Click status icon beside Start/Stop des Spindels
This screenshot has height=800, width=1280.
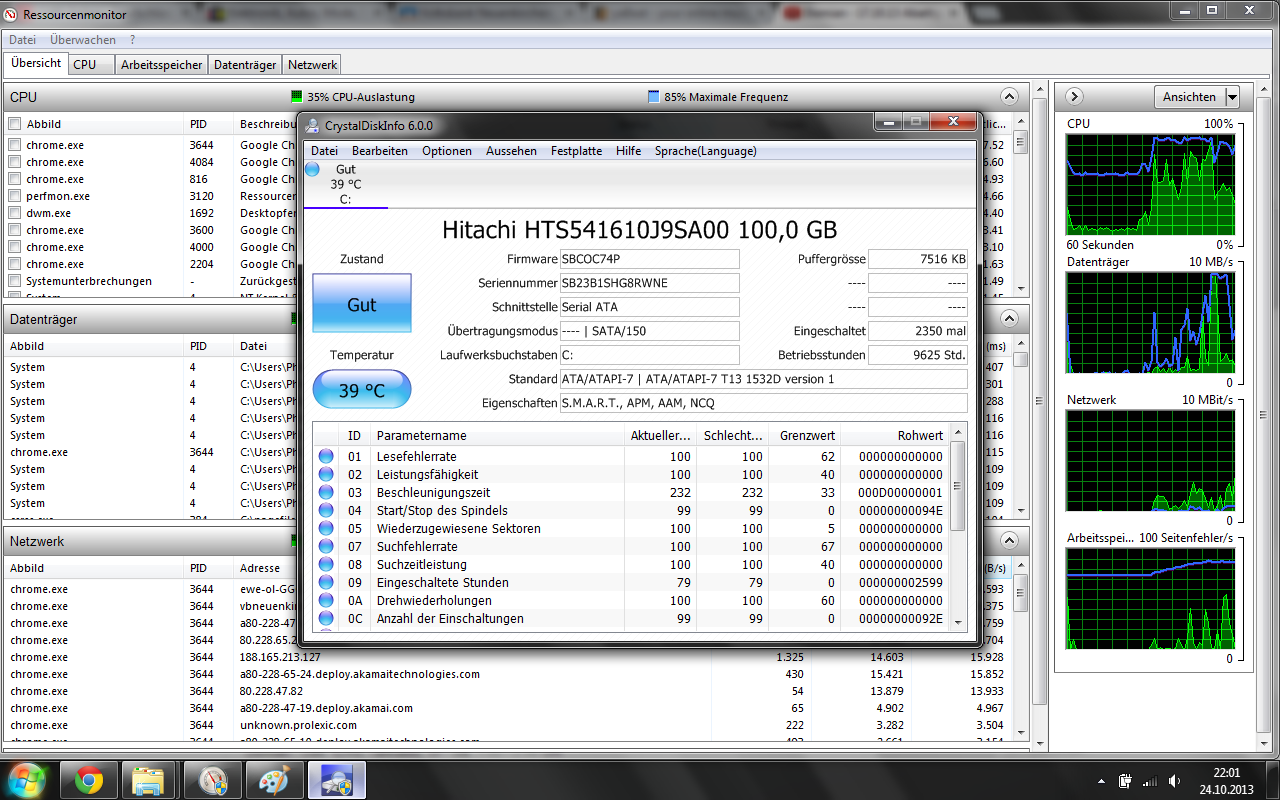click(326, 510)
